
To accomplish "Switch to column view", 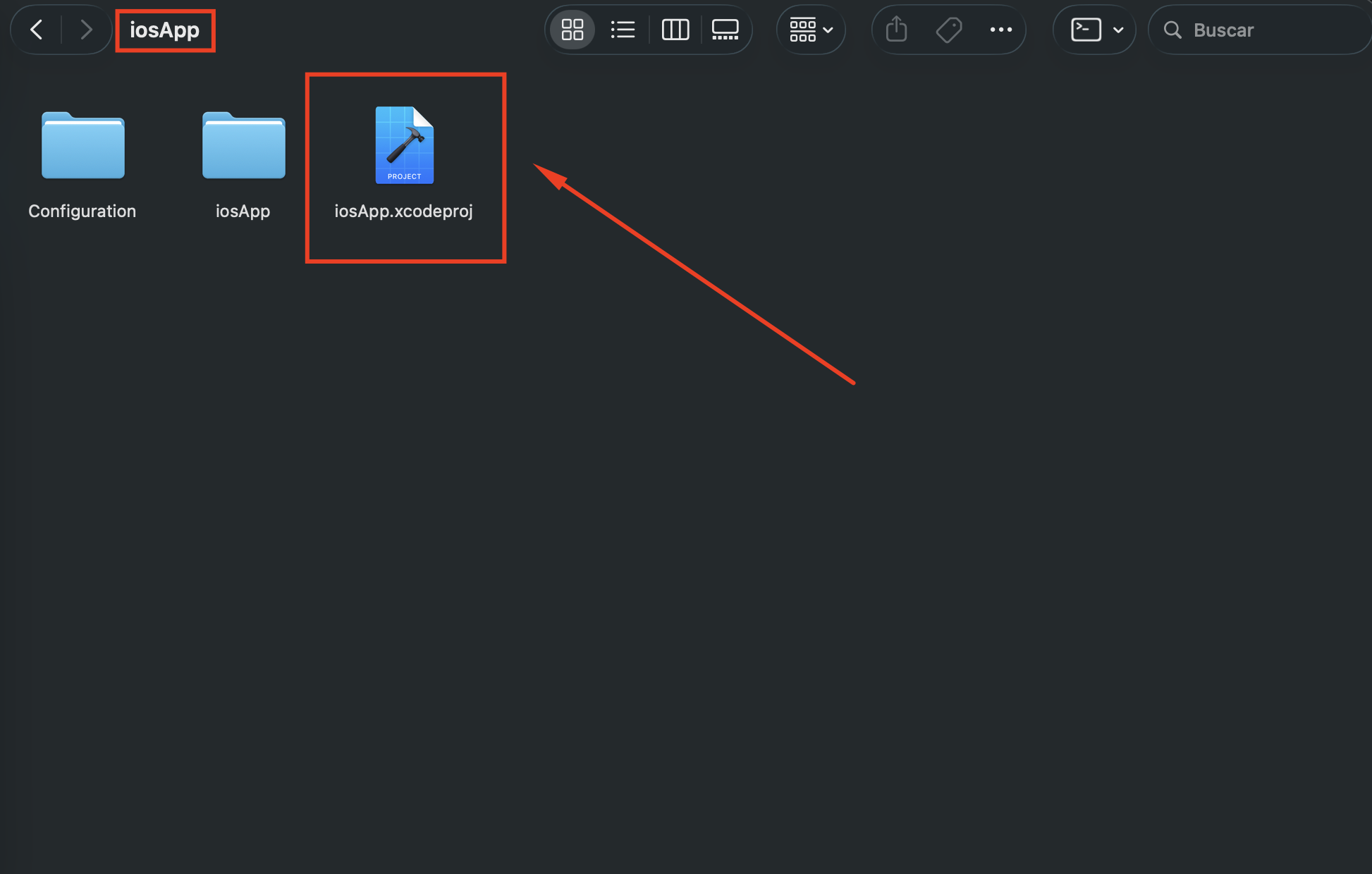I will point(675,30).
